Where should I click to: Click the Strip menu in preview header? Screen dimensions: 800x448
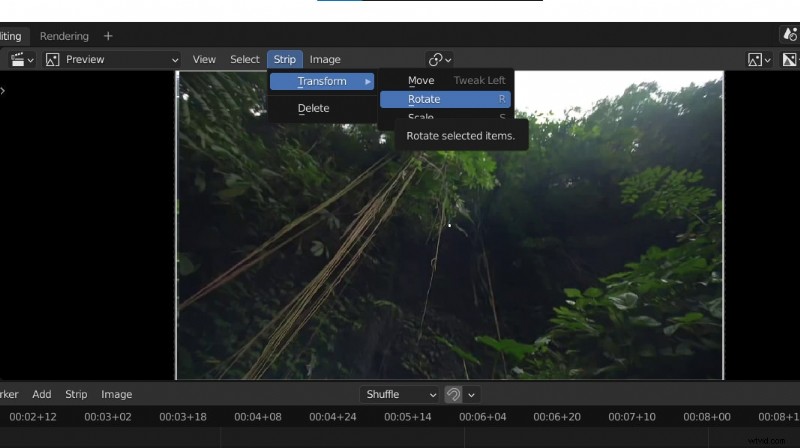[285, 60]
